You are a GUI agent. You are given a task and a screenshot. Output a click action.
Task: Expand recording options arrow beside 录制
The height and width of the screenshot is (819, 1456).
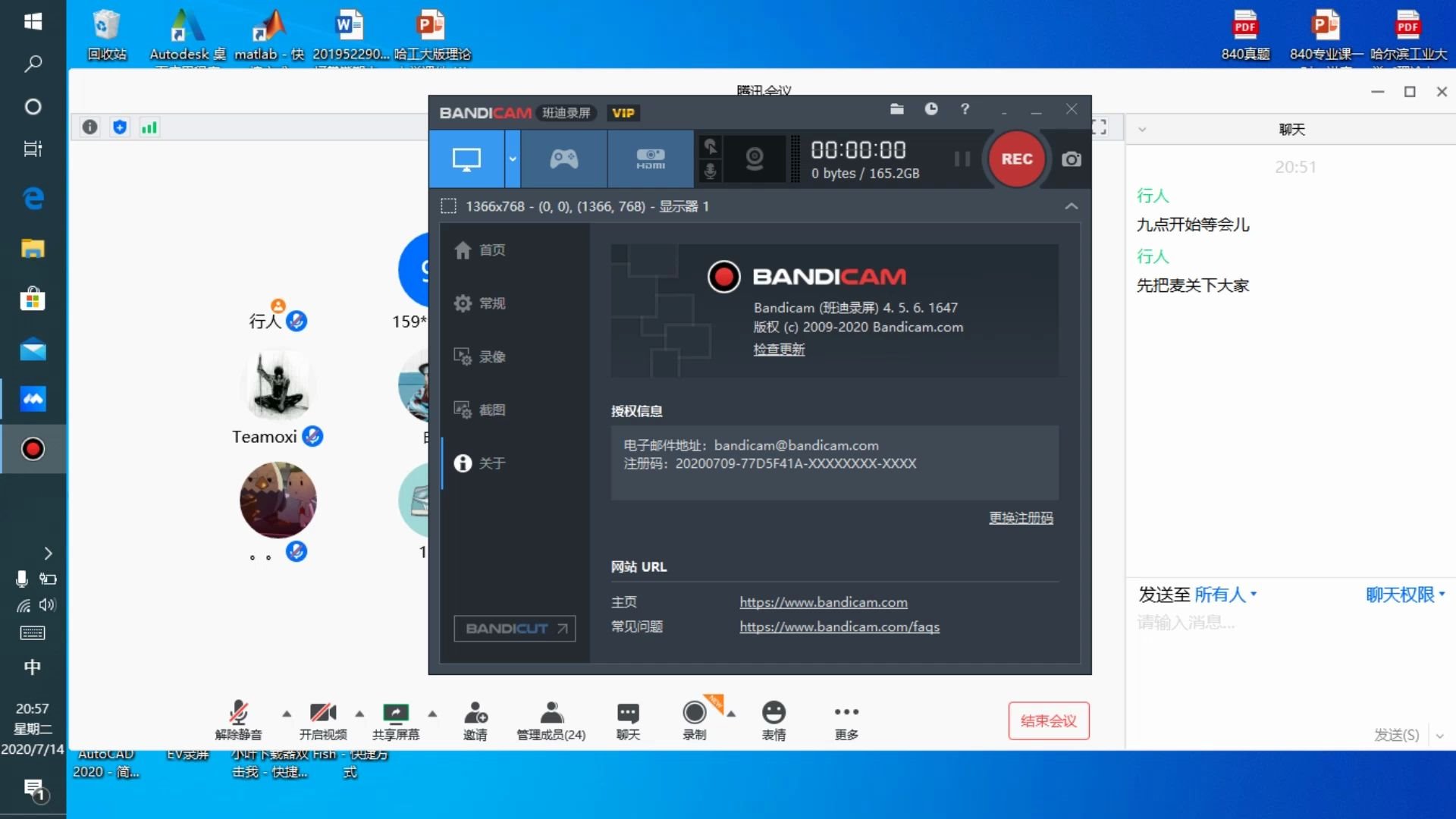tap(731, 714)
